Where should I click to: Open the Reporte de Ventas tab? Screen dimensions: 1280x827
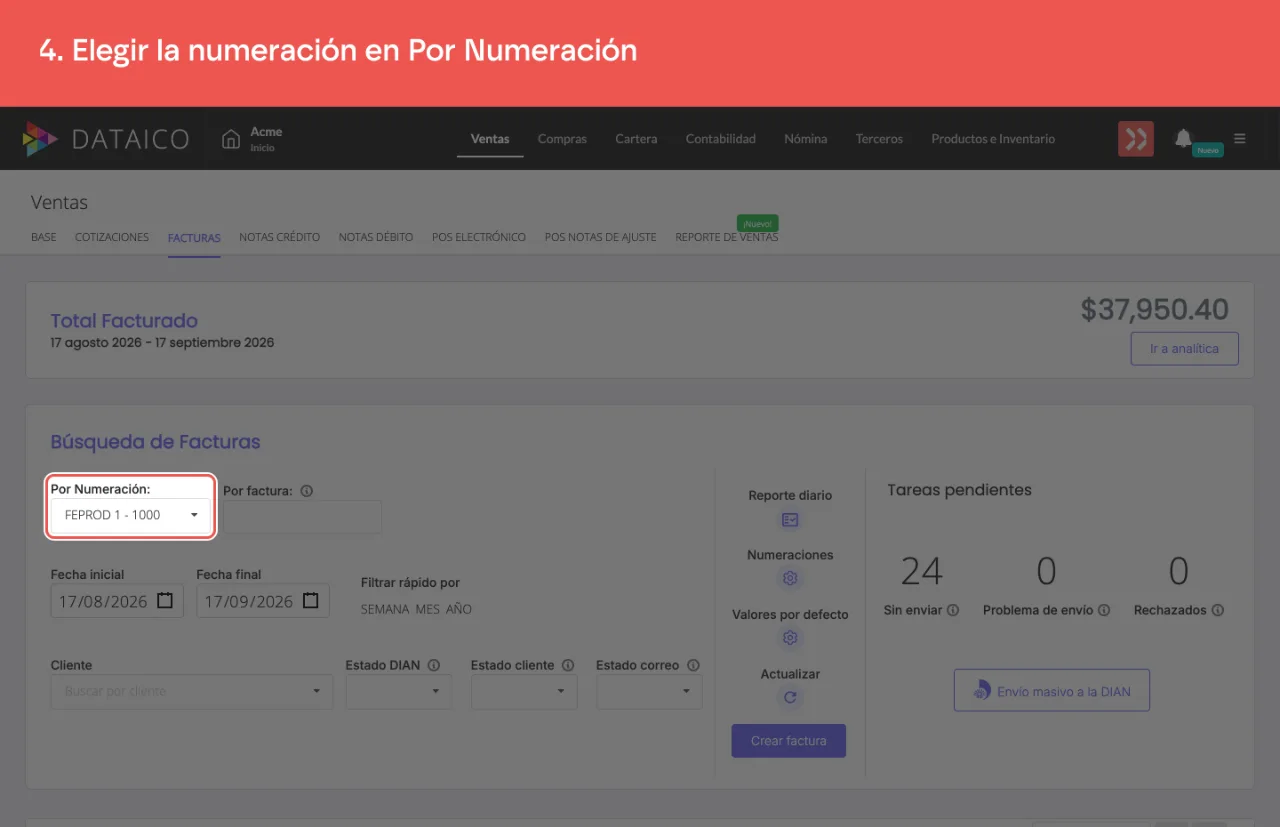(727, 237)
